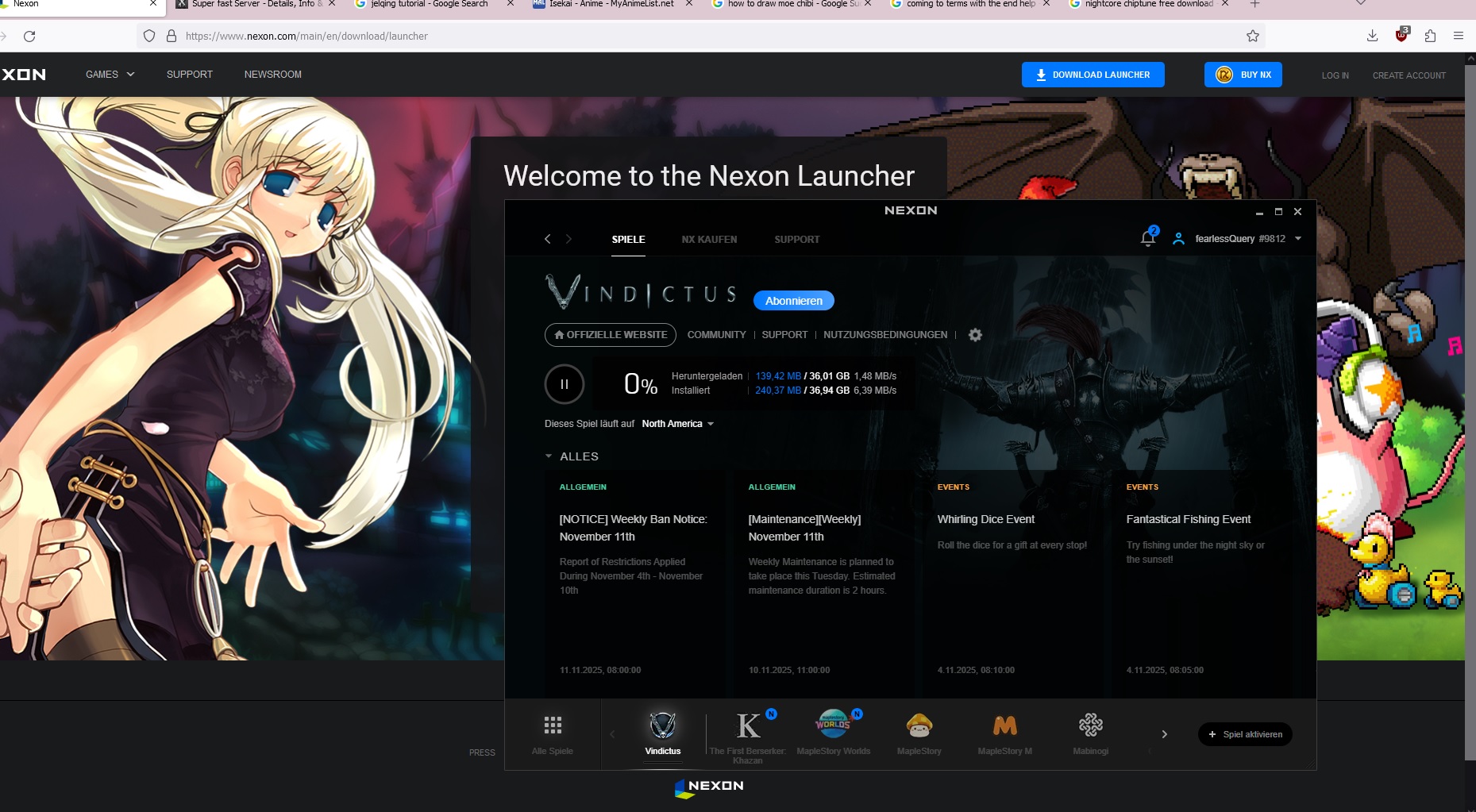This screenshot has height=812, width=1476.
Task: Open the [Maintenance][Weekly] November 11th card
Action: (826, 585)
